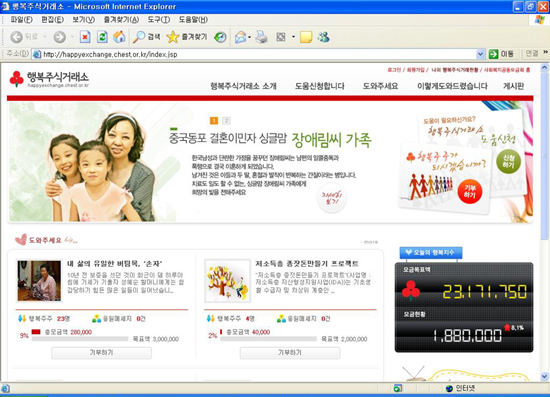Stop page loading with red X icon
550x397 pixels.
coord(85,37)
